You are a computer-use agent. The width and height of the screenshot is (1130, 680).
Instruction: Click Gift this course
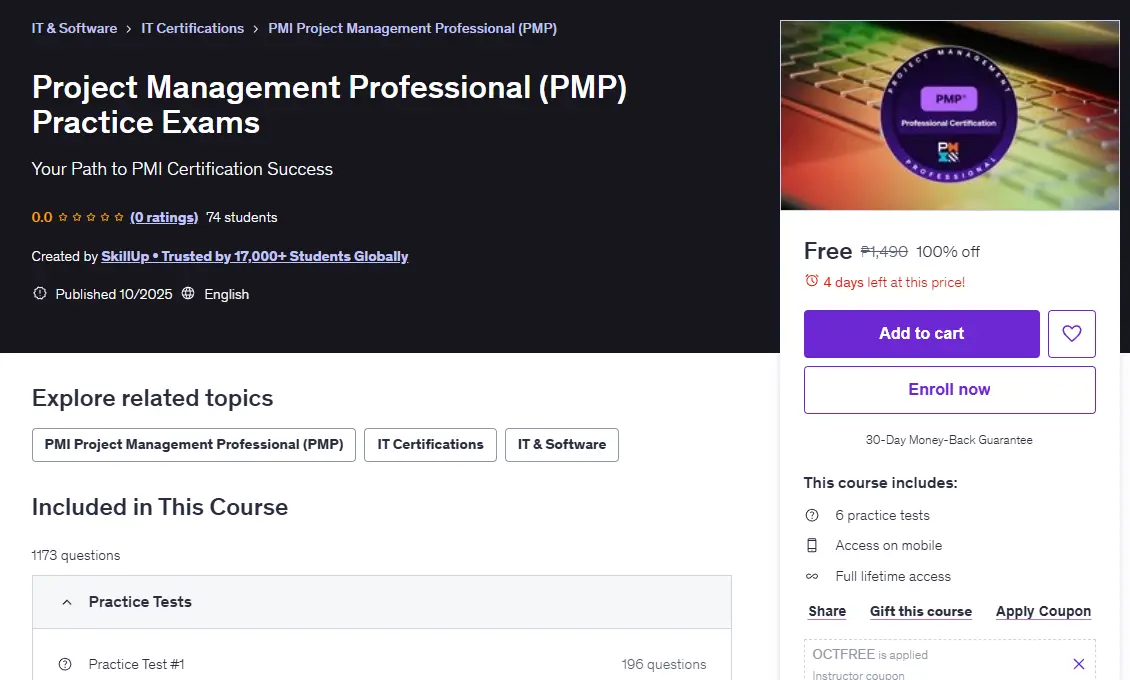(x=921, y=611)
